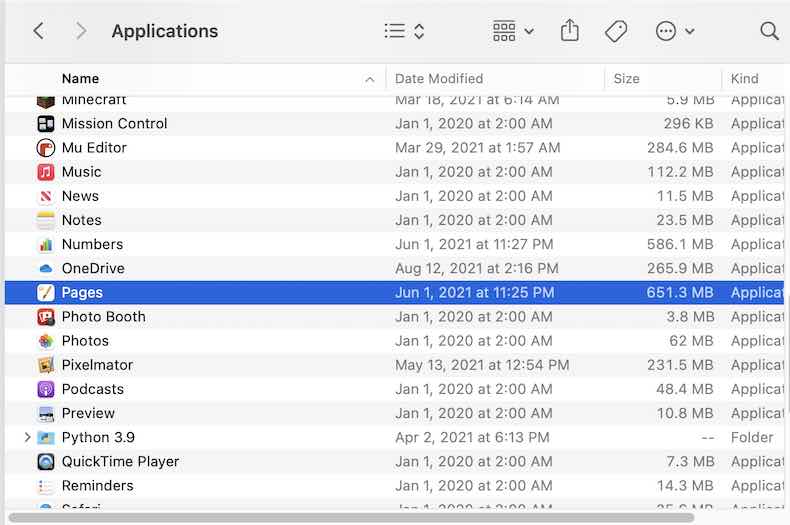Viewport: 790px width, 525px height.
Task: Select the News app icon
Action: point(46,196)
